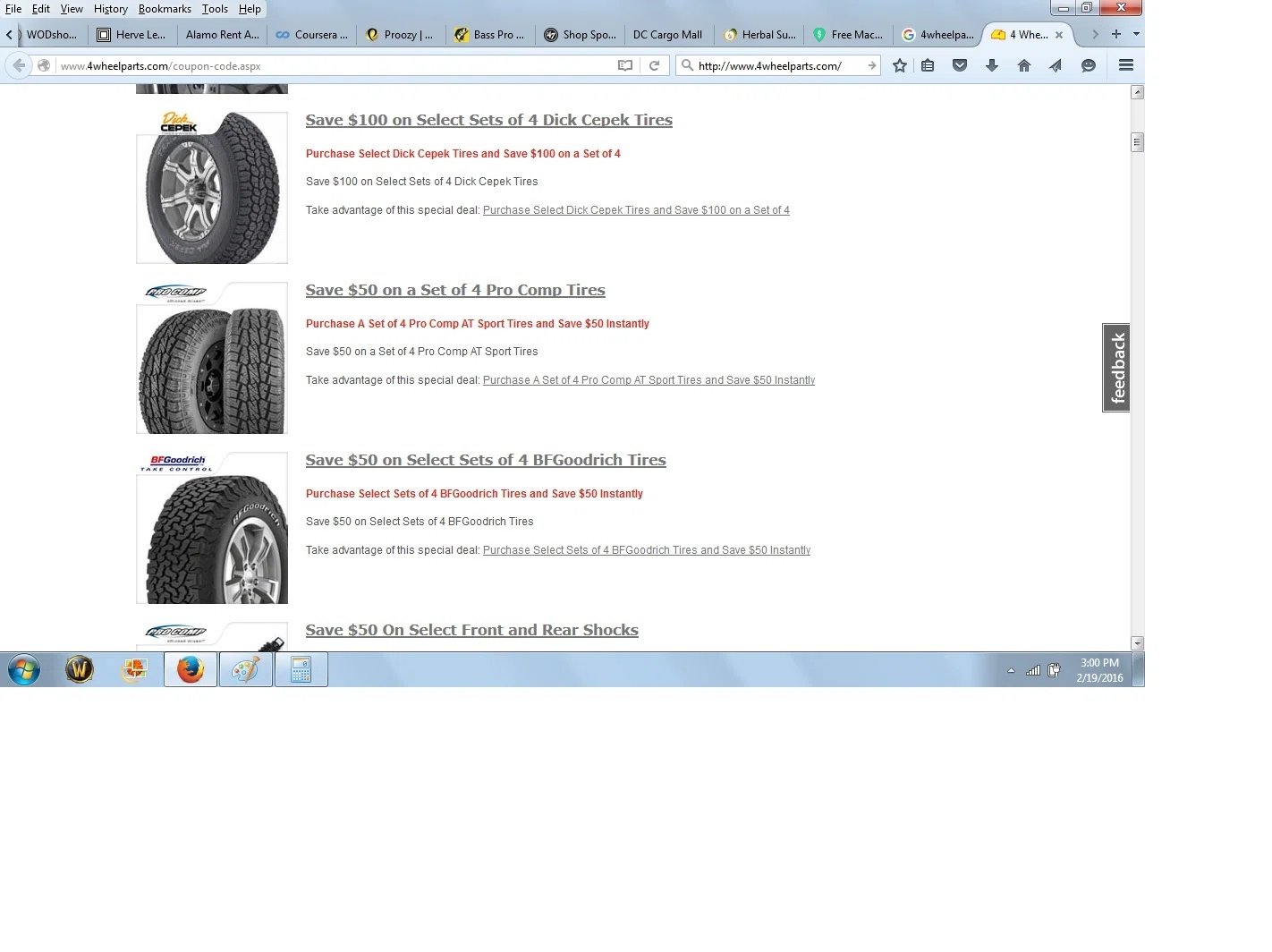The height and width of the screenshot is (952, 1272).
Task: Switch to the Coursera tab
Action: 311,35
